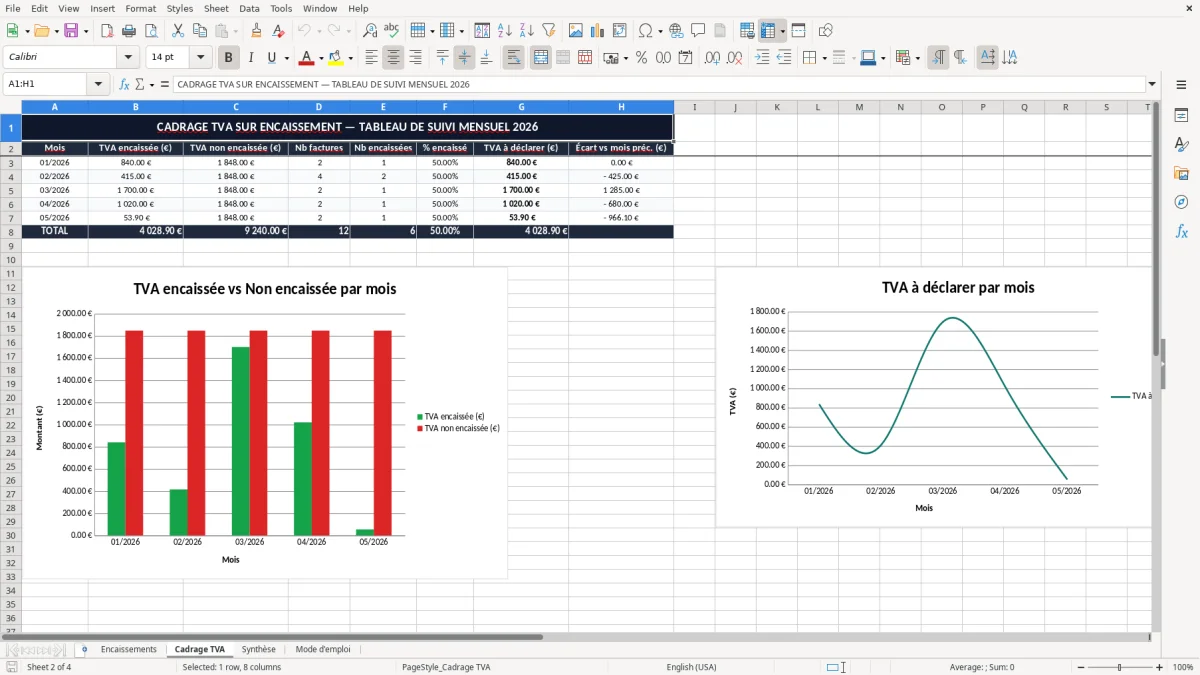Open the Sort dialog icon

click(482, 31)
